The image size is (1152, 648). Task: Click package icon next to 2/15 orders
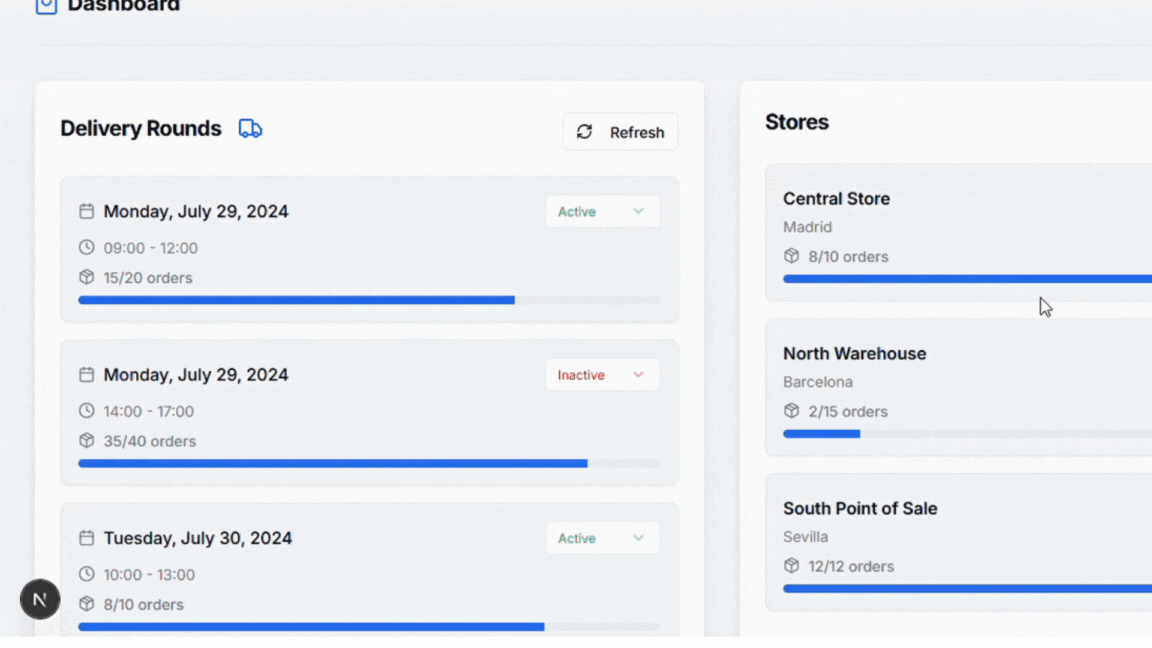(791, 411)
